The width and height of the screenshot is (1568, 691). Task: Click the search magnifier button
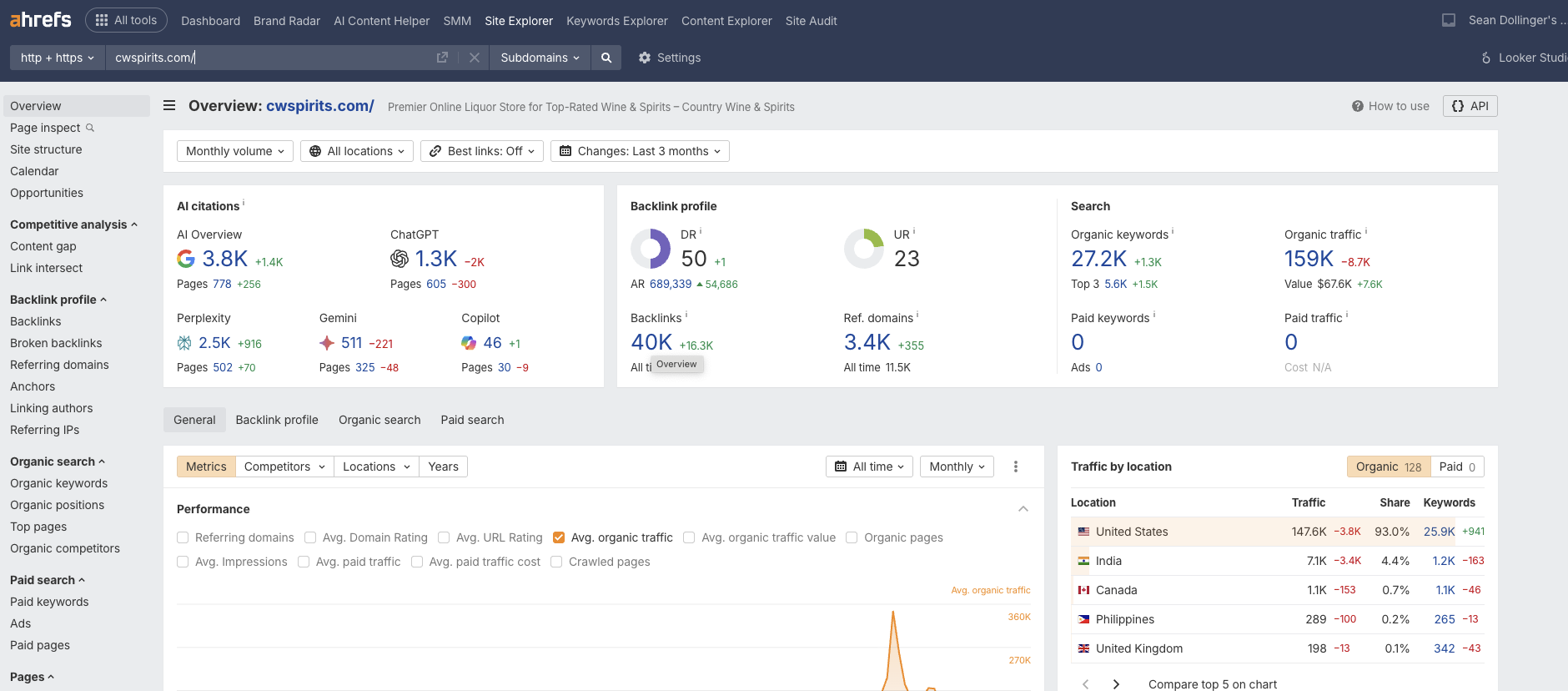click(x=606, y=58)
